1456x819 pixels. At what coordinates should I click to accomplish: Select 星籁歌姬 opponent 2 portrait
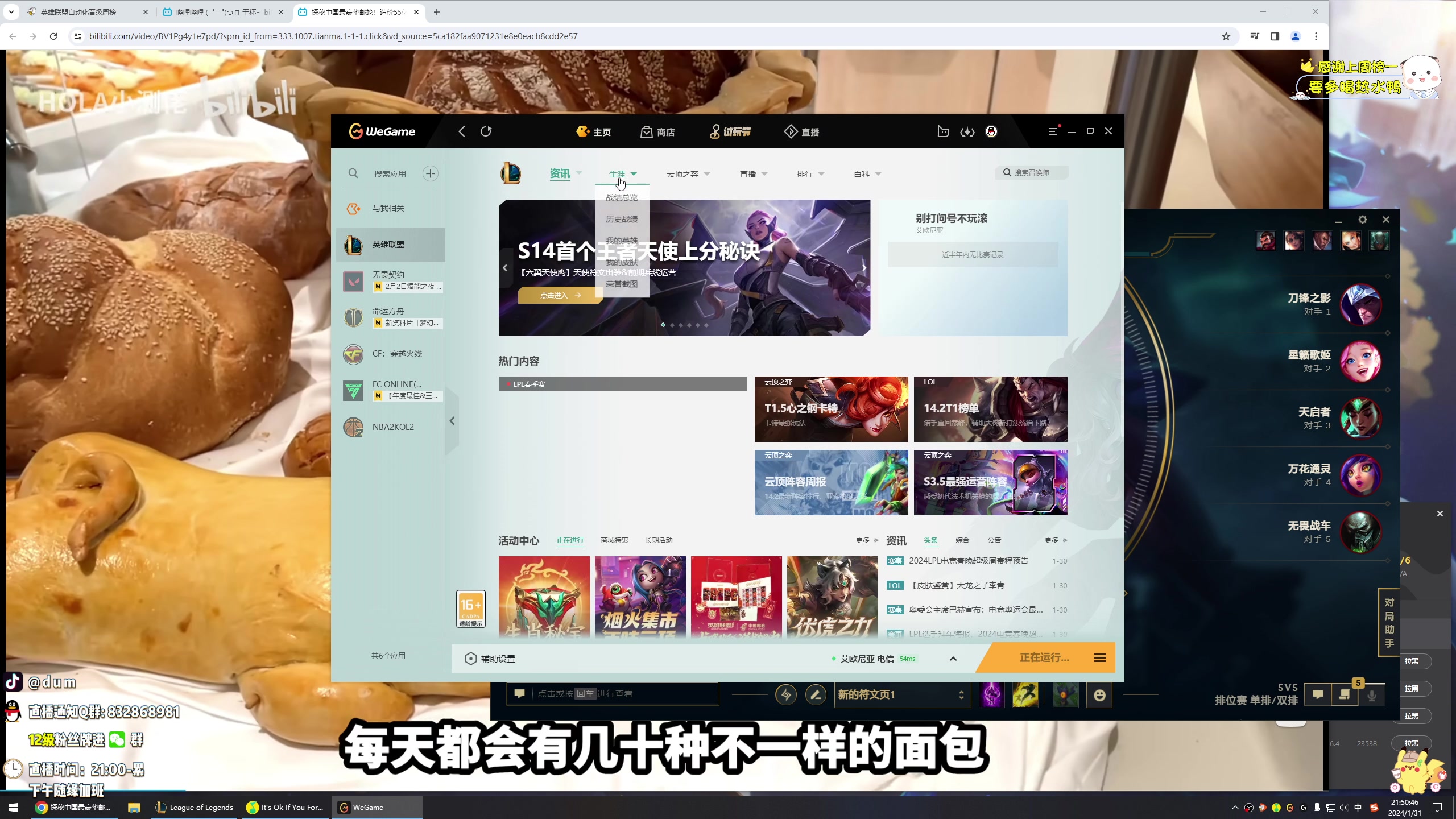[x=1360, y=361]
